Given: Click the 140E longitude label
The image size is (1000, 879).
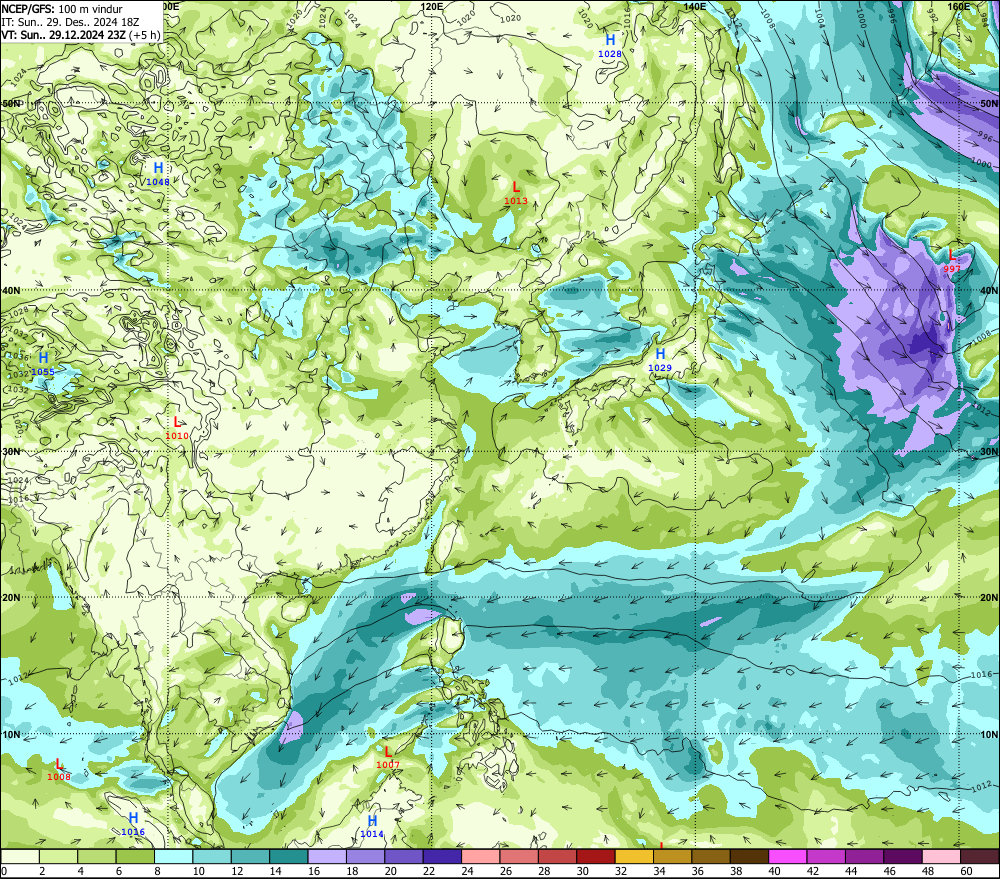Looking at the screenshot, I should click(x=695, y=6).
